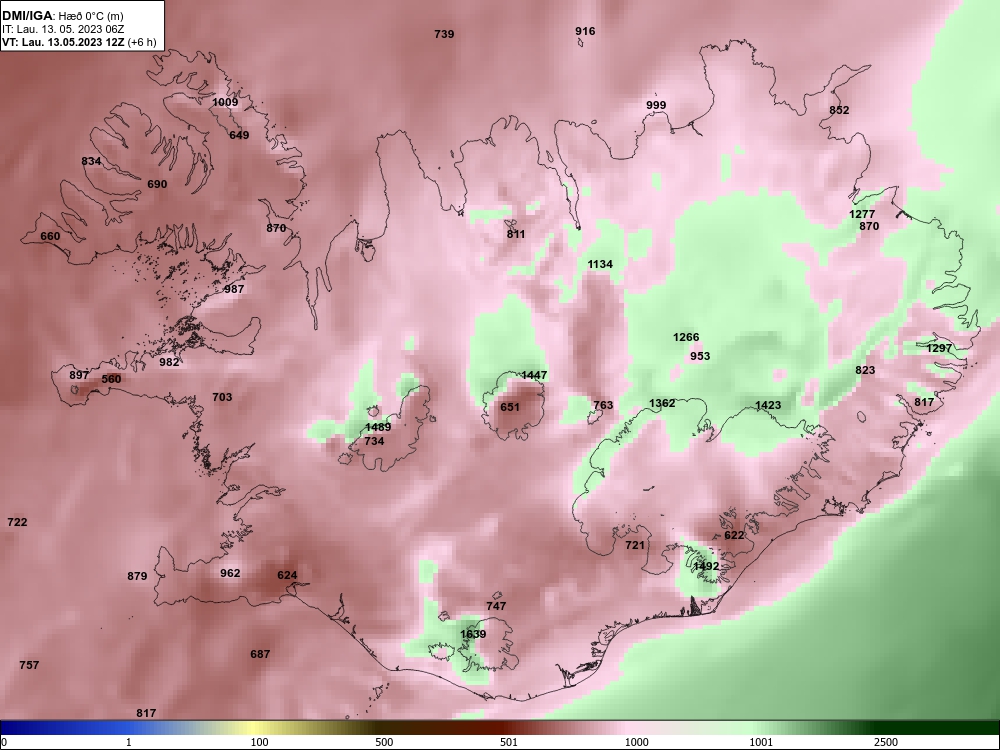
Task: Click the 687 value label
Action: point(260,654)
